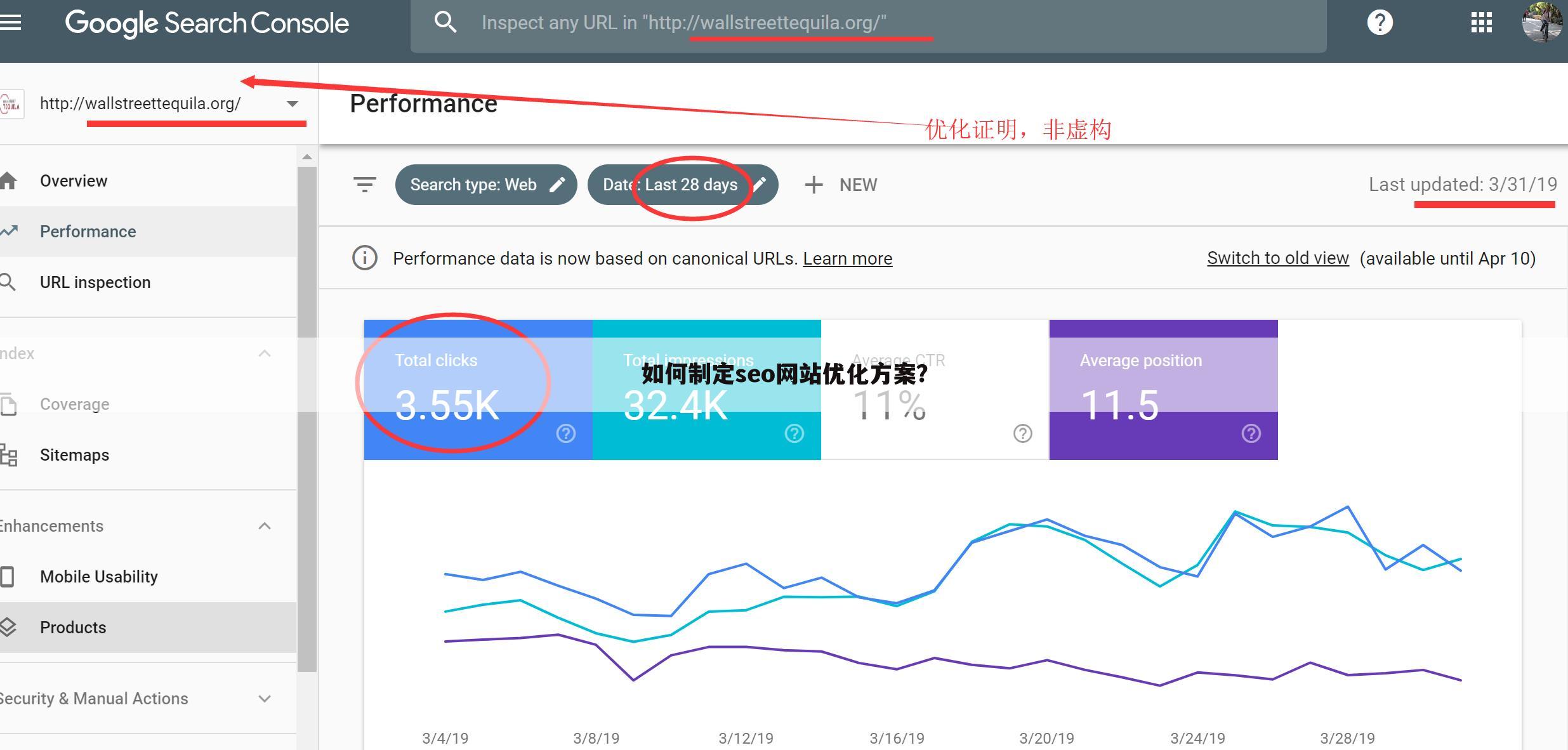Screen dimensions: 1568x750
Task: Click the NEW filter button label
Action: pos(858,185)
